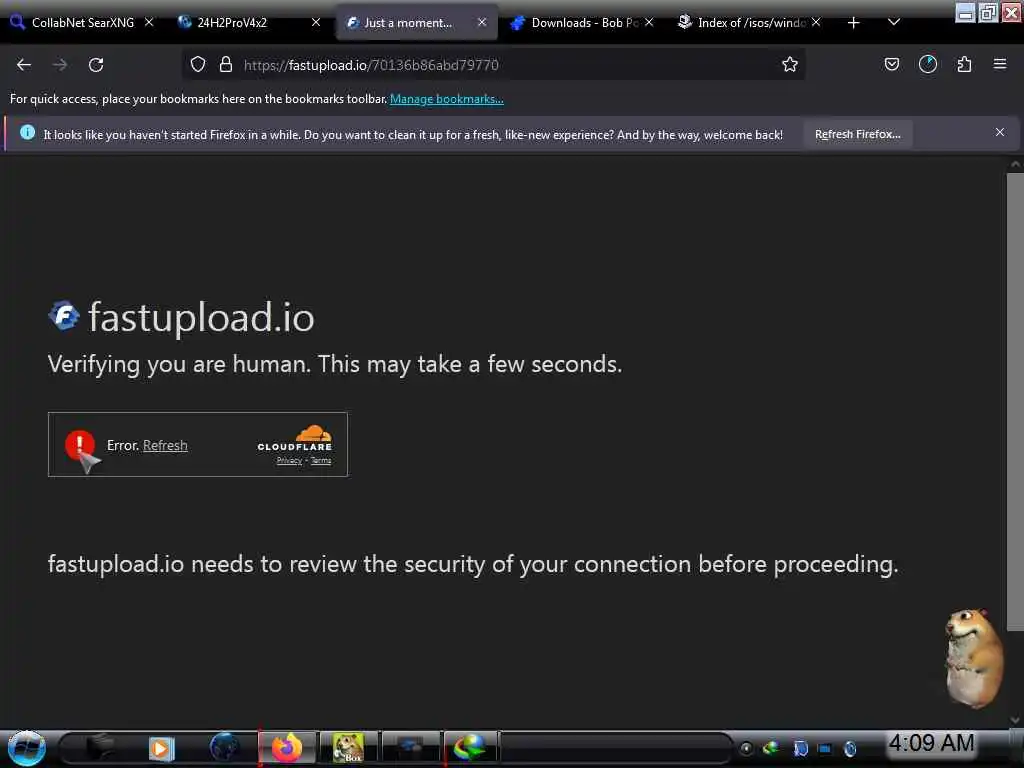Dismiss the Refresh Firefox notification bar

click(x=1000, y=133)
